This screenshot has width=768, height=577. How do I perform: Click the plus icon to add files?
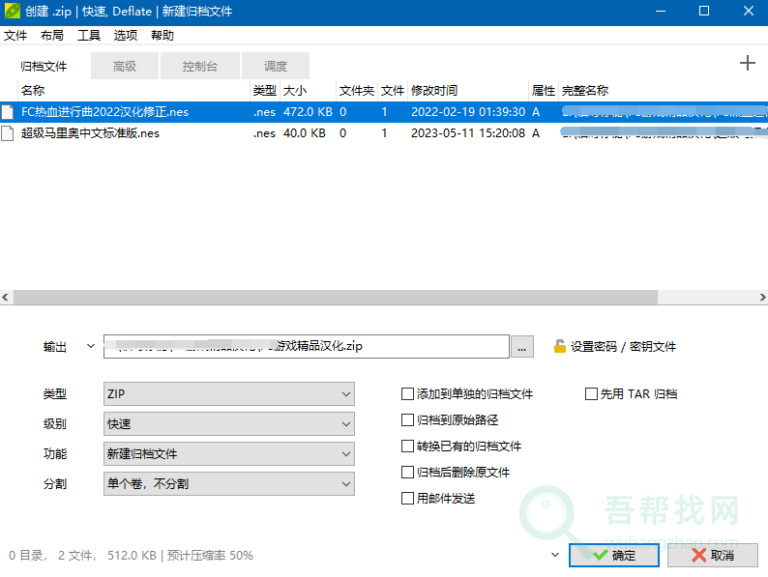coord(747,64)
